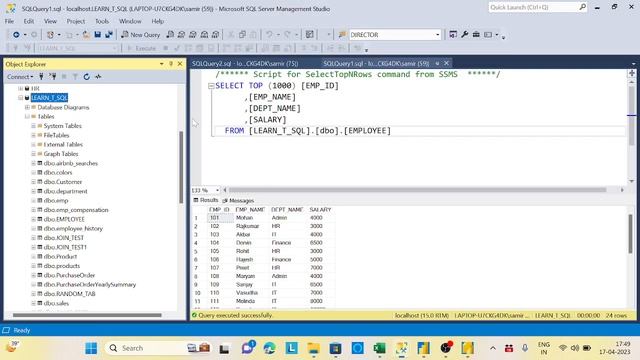Screen dimensions: 640x360
Task: Open the Connect dropdown in Object Explorer
Action: pos(20,76)
